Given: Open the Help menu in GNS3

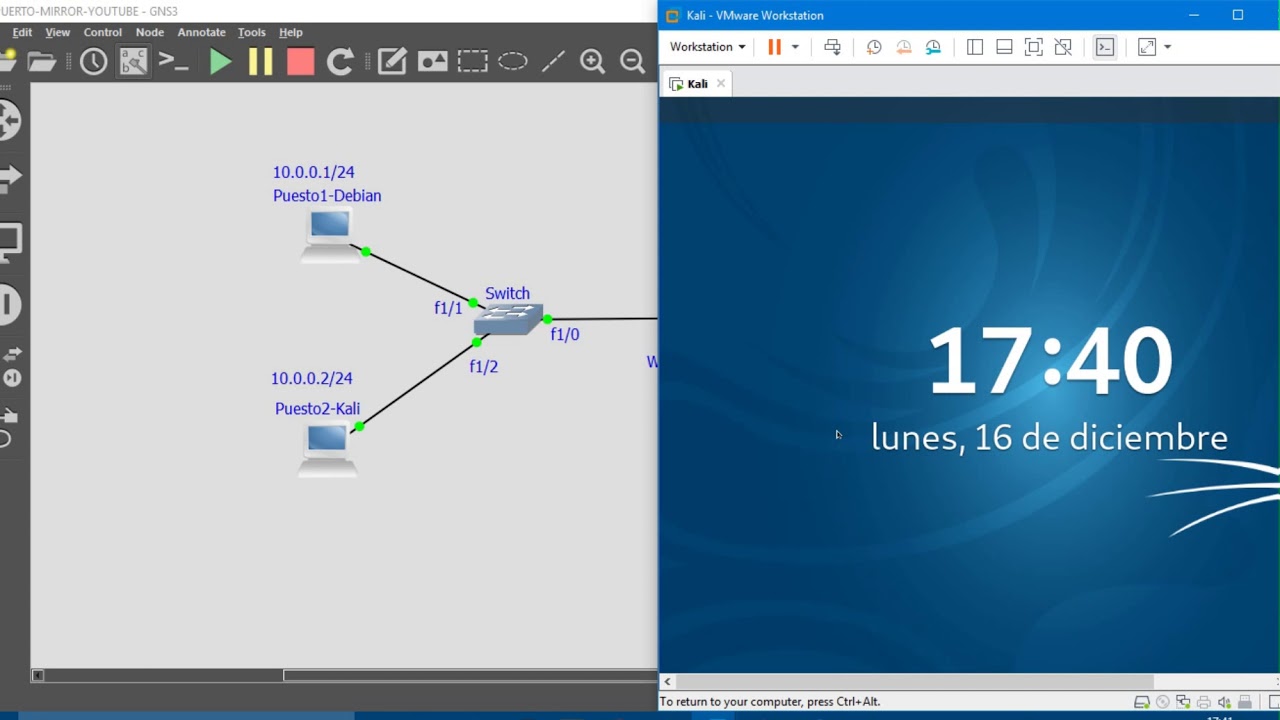Looking at the screenshot, I should [291, 32].
